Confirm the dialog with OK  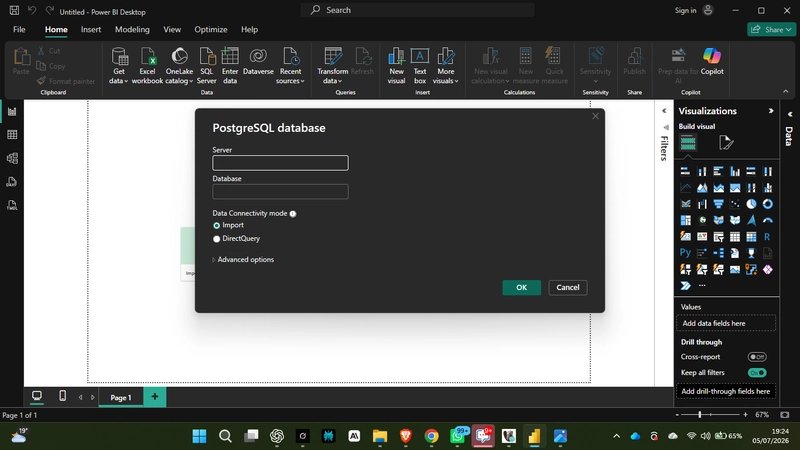[521, 288]
